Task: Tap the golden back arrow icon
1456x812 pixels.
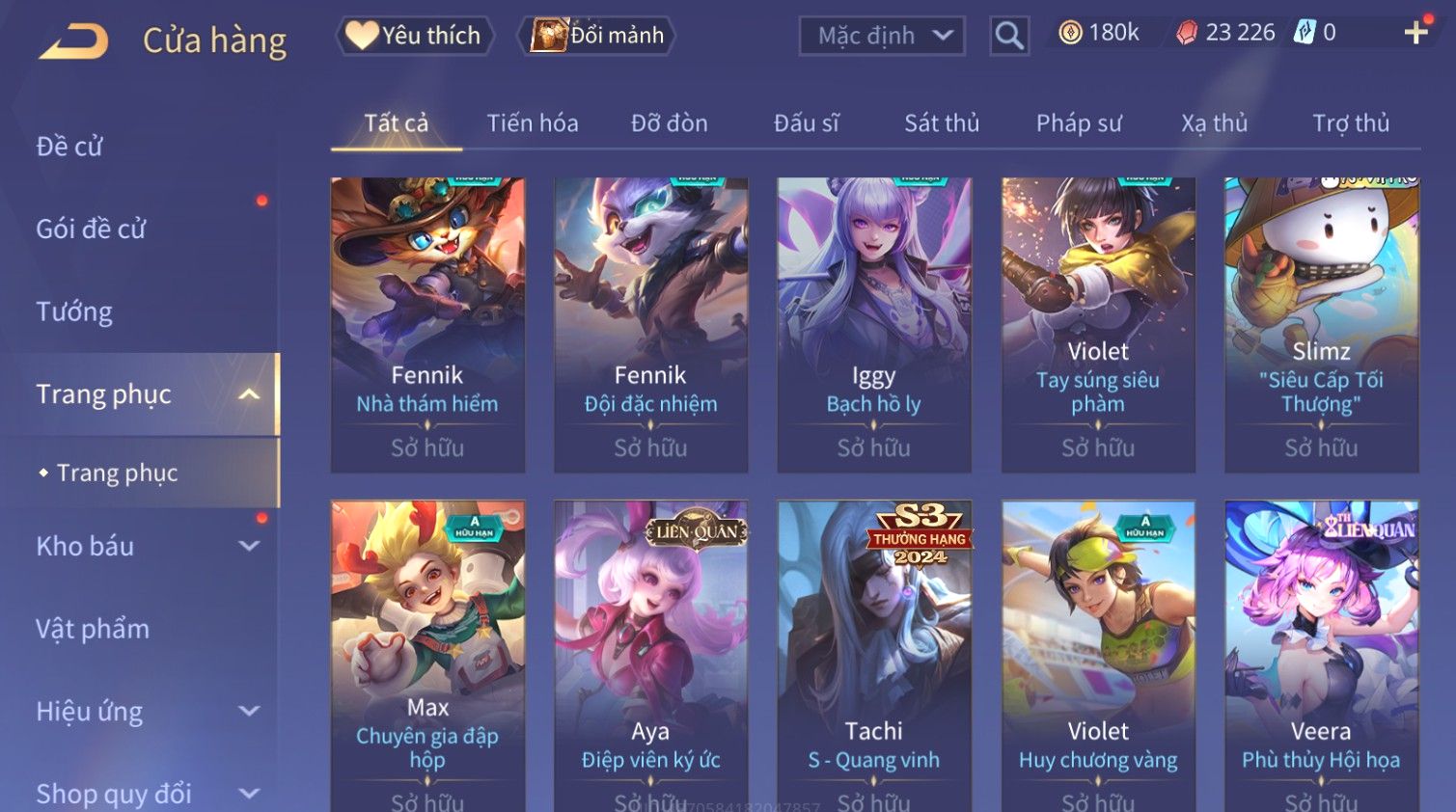Action: tap(73, 41)
